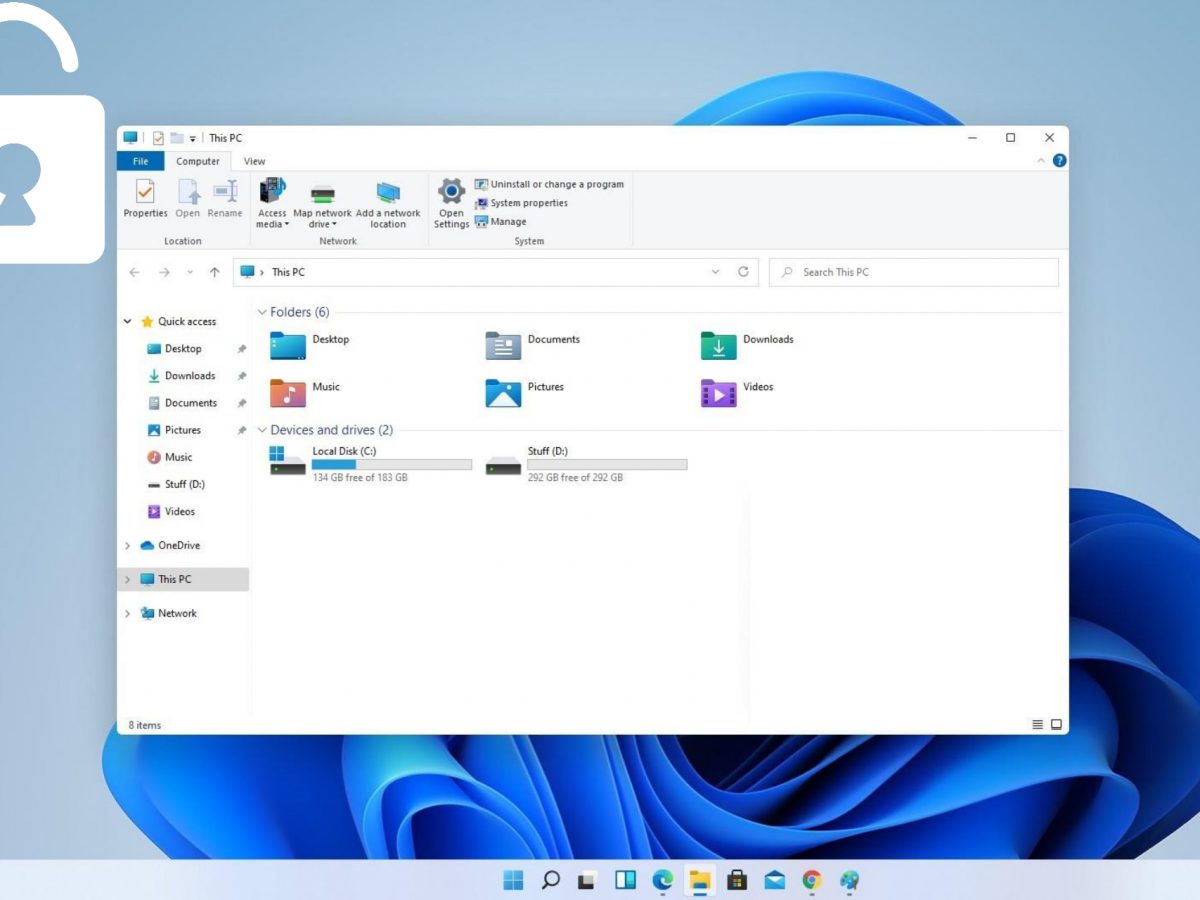Open Desktop in Quick access sidebar

coord(175,349)
